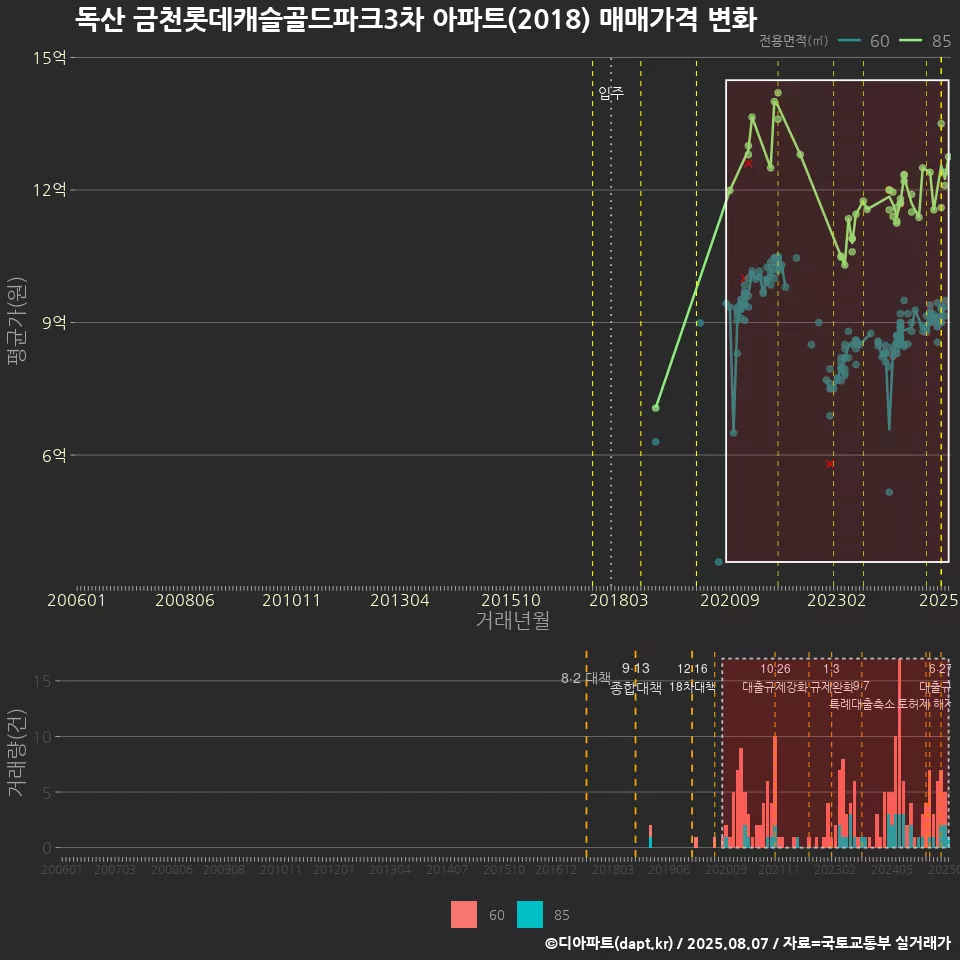
Task: Click the 입주 marker label
Action: 610,93
